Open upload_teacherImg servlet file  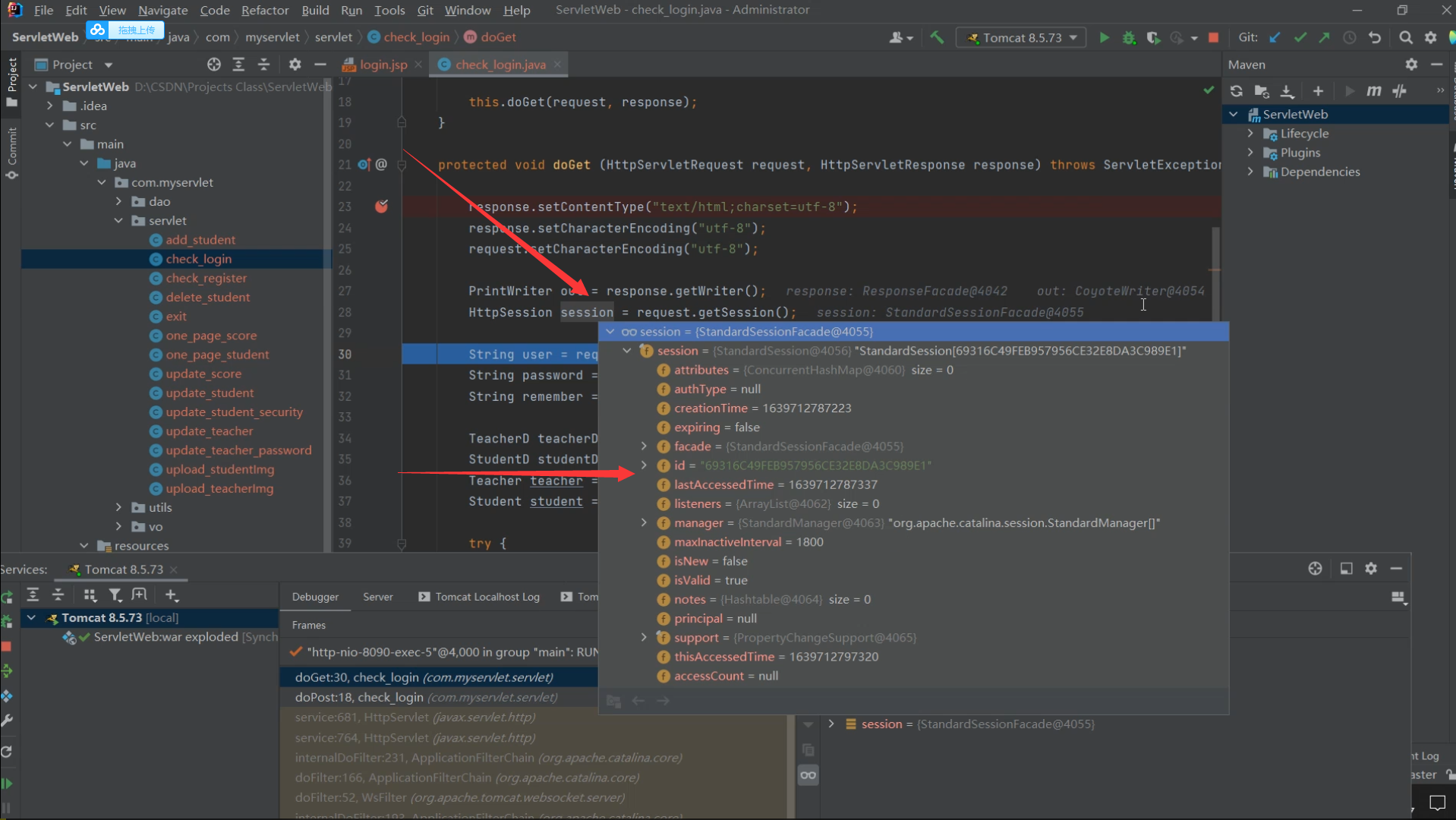[219, 488]
